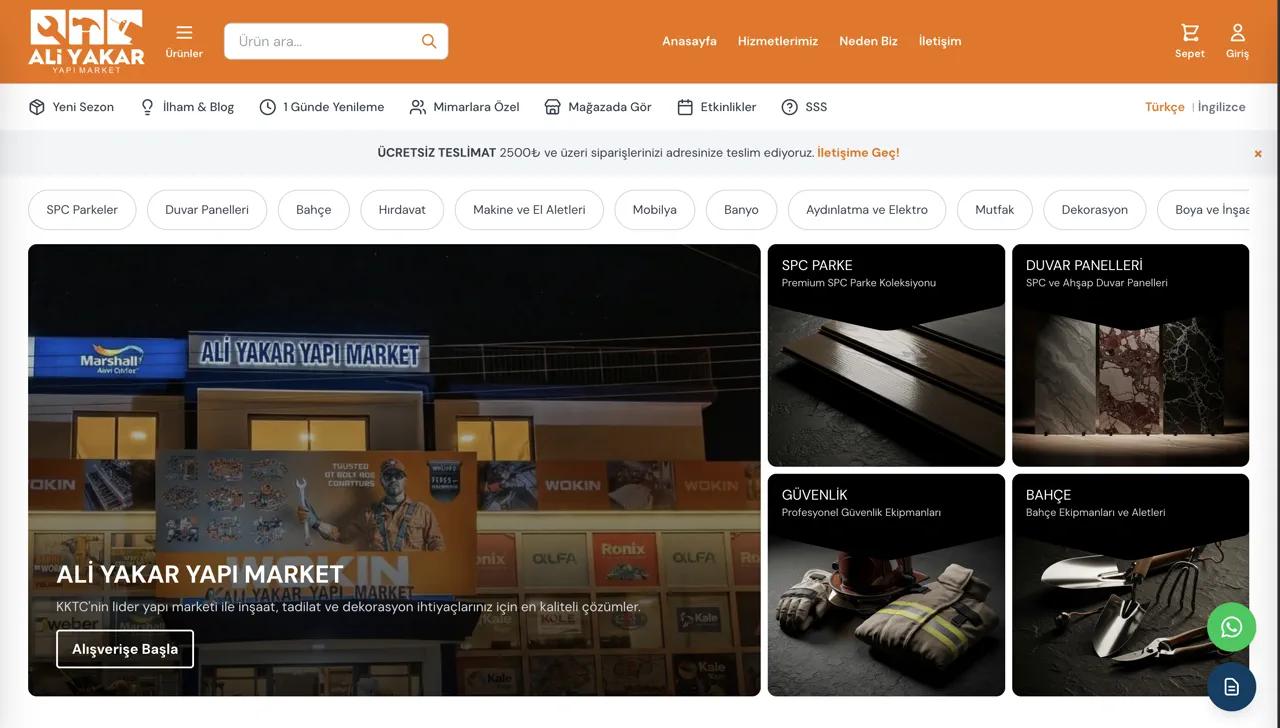Click the dark blue document floating button
This screenshot has height=728, width=1280.
pos(1231,687)
